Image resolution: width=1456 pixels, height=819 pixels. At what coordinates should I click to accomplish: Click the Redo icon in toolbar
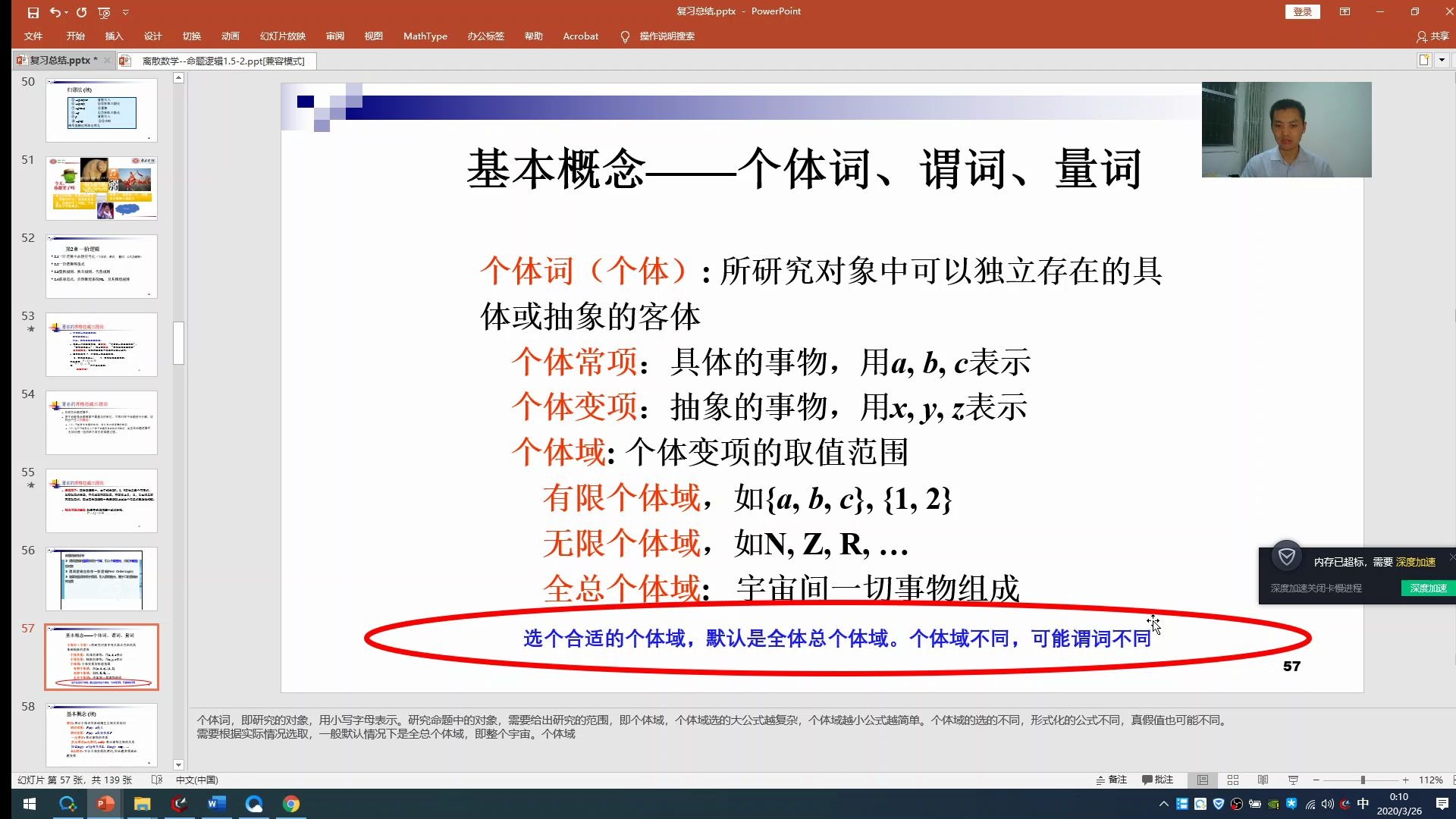83,11
